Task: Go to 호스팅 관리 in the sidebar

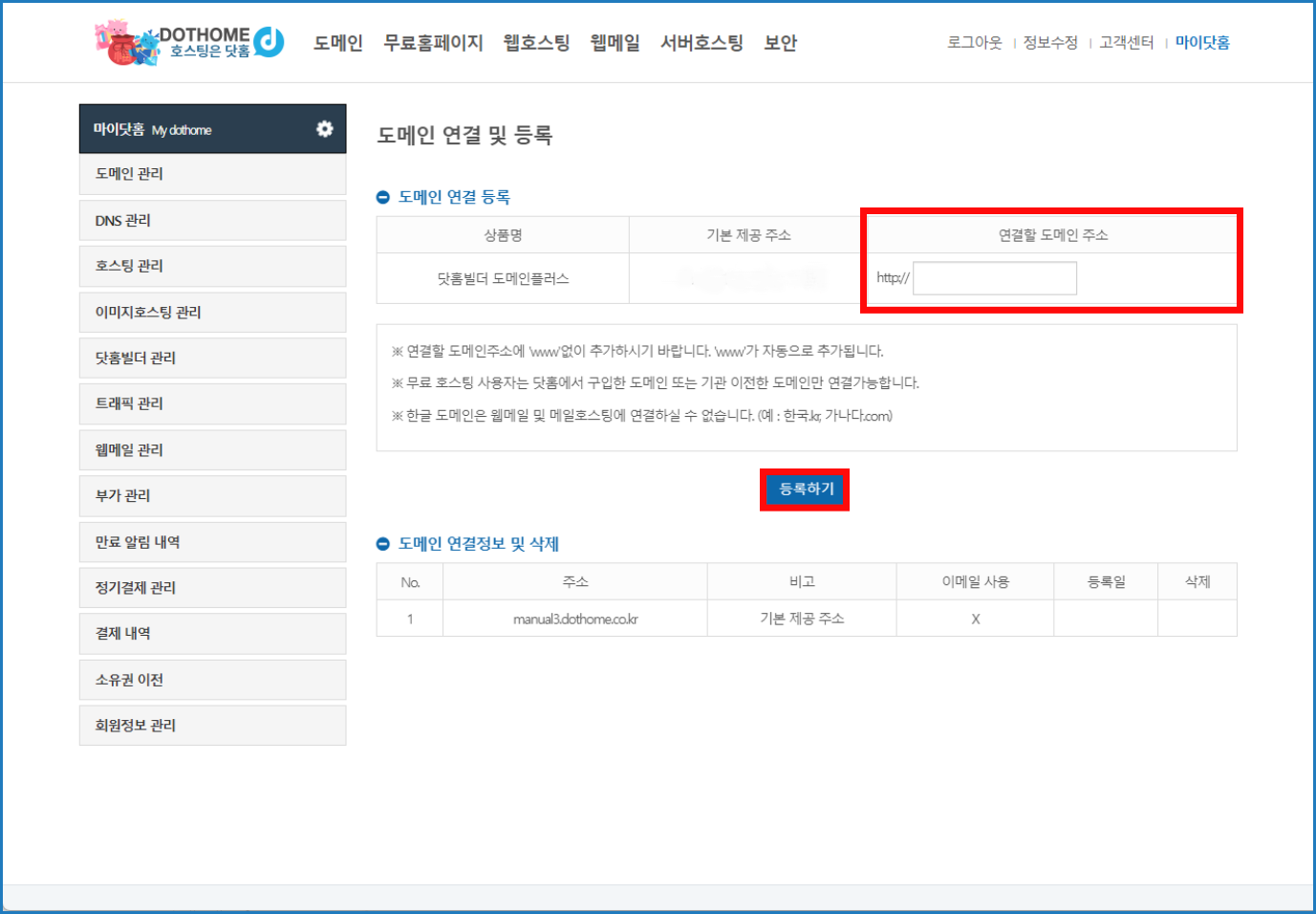Action: [212, 266]
